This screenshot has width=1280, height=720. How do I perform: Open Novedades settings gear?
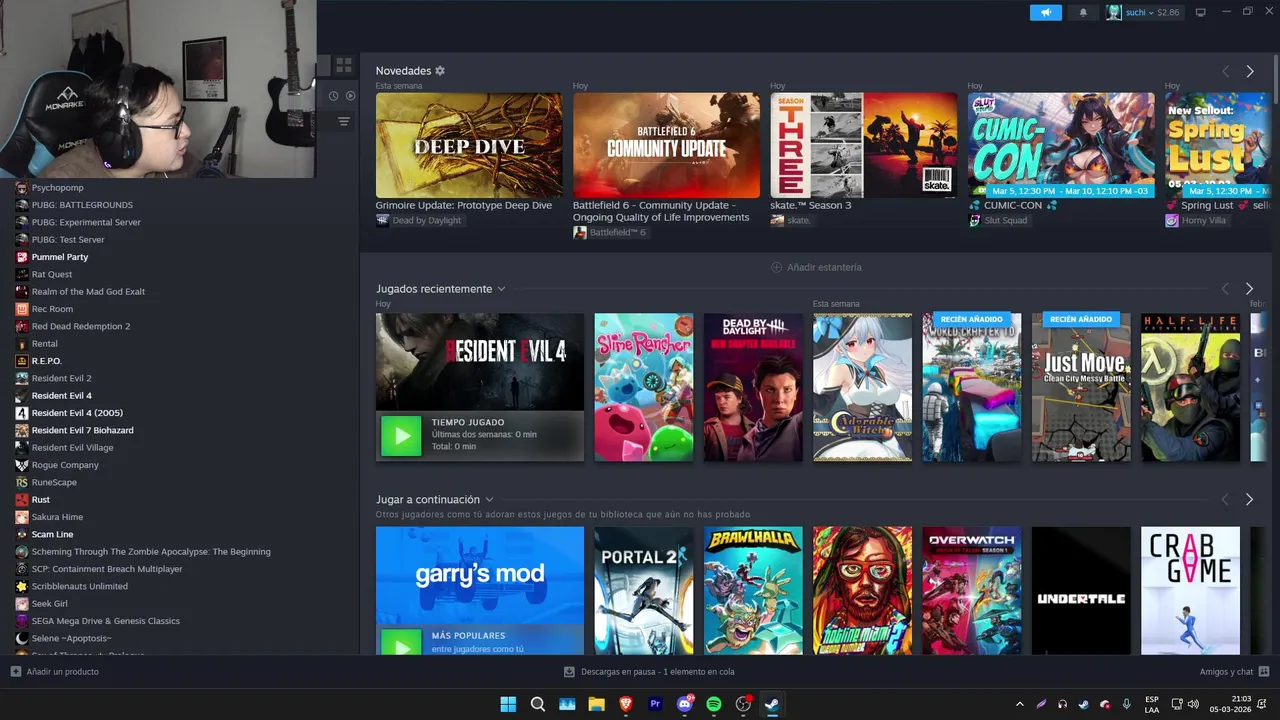[440, 71]
